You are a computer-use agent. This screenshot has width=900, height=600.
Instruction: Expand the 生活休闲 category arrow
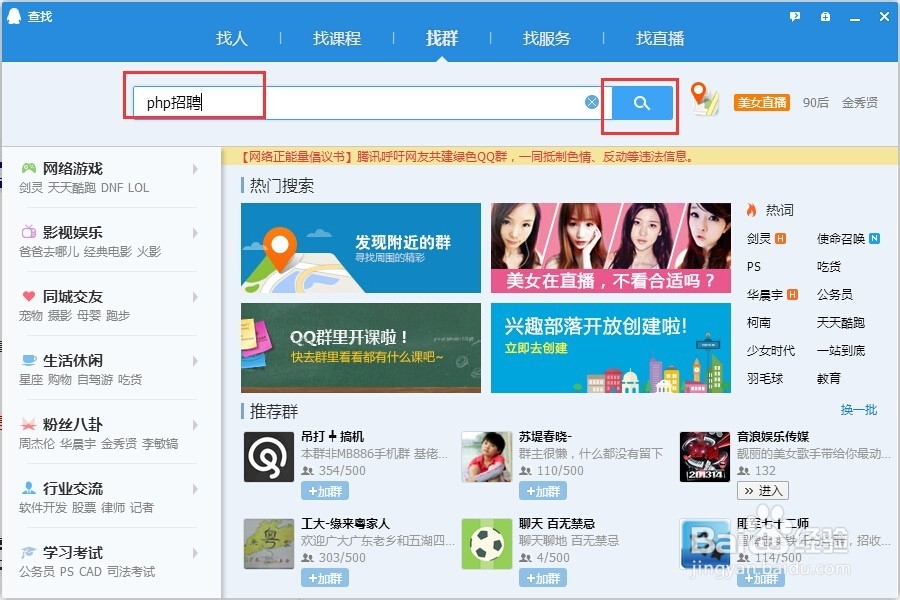(195, 361)
